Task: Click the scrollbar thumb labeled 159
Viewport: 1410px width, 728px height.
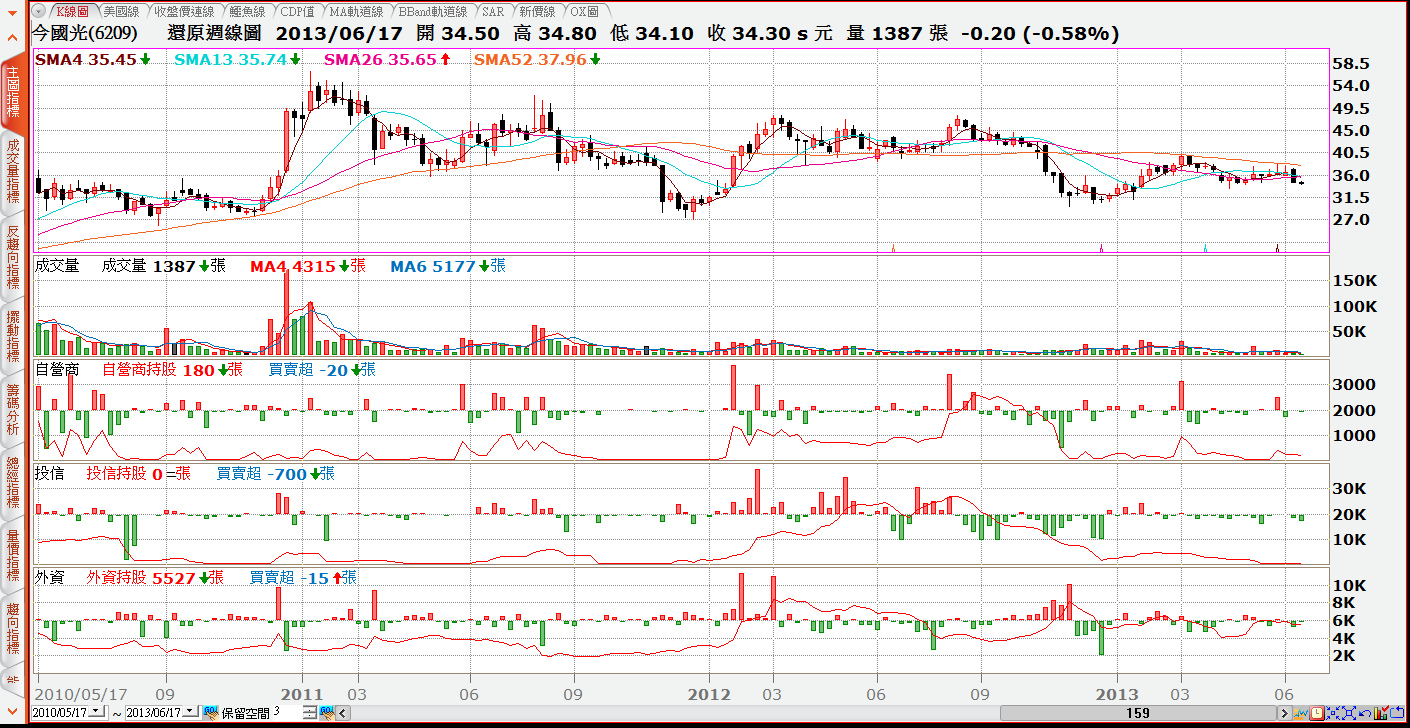Action: pyautogui.click(x=1137, y=713)
